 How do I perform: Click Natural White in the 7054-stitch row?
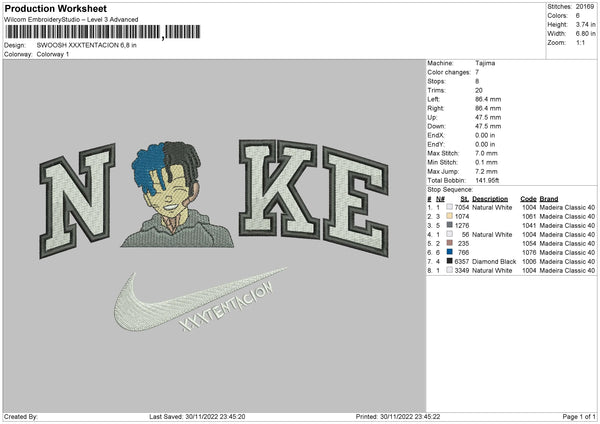tap(492, 207)
